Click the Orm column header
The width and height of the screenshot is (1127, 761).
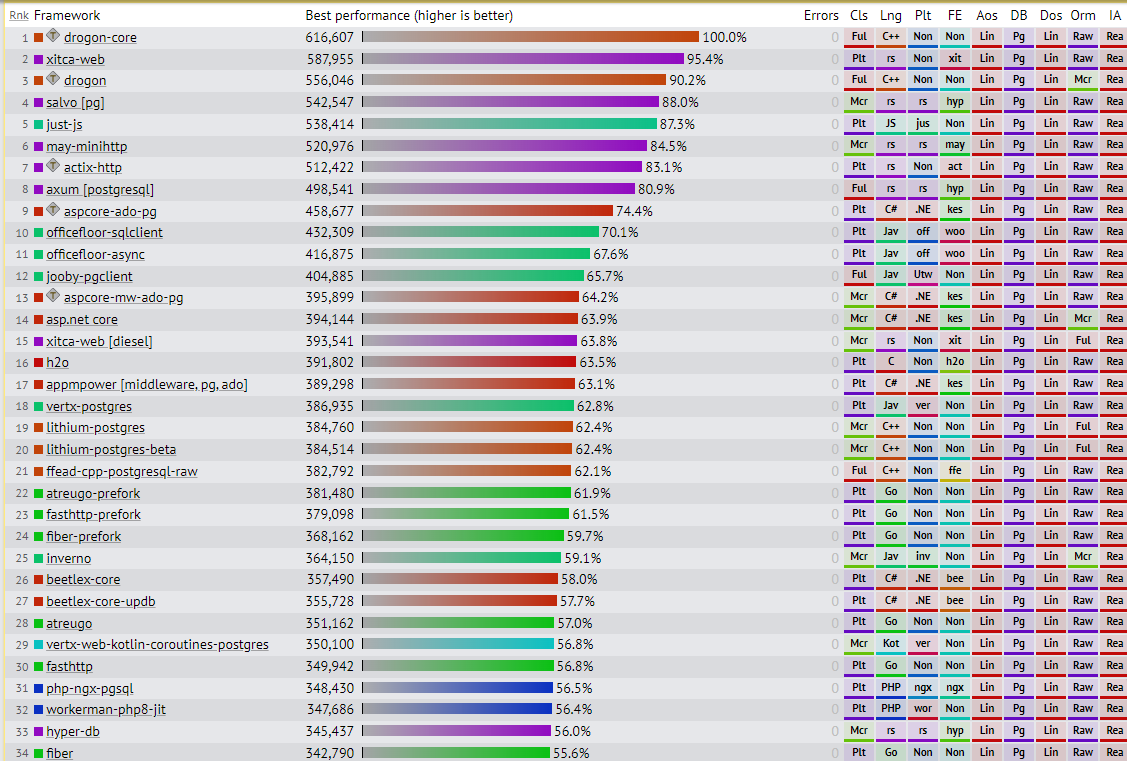pos(1082,15)
